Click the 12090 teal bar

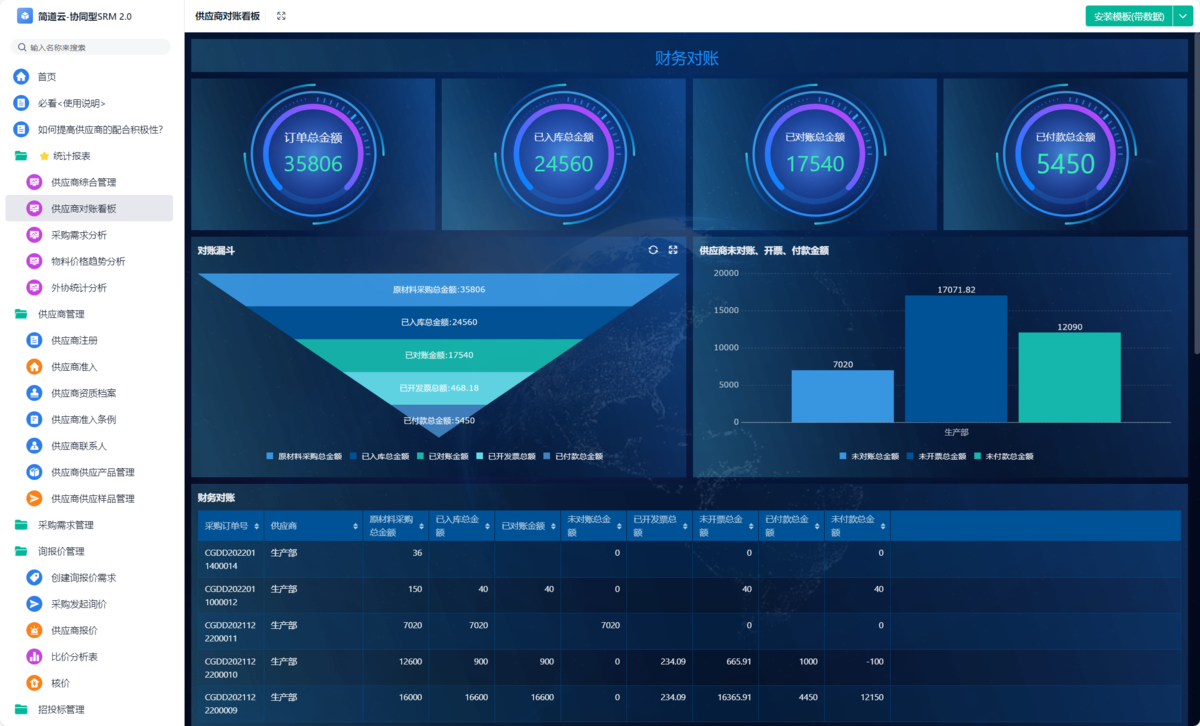(x=1070, y=377)
